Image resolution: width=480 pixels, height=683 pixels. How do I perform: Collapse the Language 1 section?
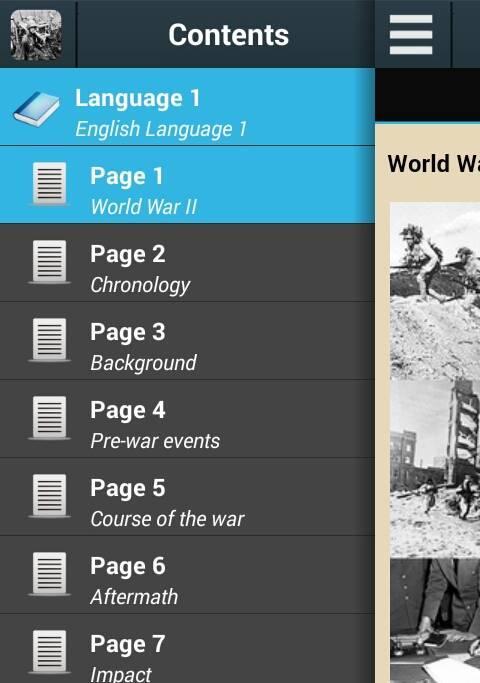(187, 107)
